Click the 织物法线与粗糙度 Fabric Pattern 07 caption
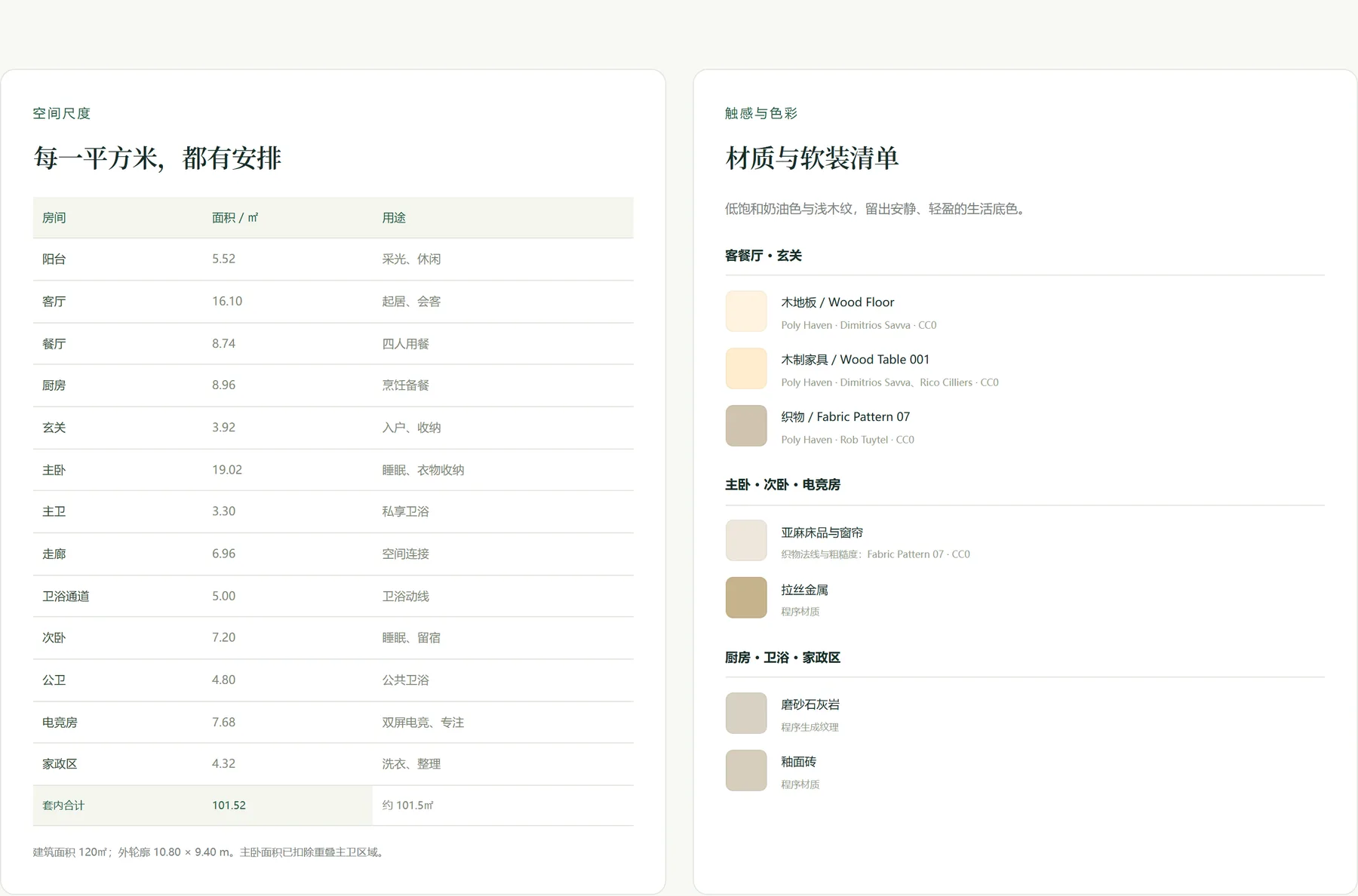1358x896 pixels. (876, 554)
